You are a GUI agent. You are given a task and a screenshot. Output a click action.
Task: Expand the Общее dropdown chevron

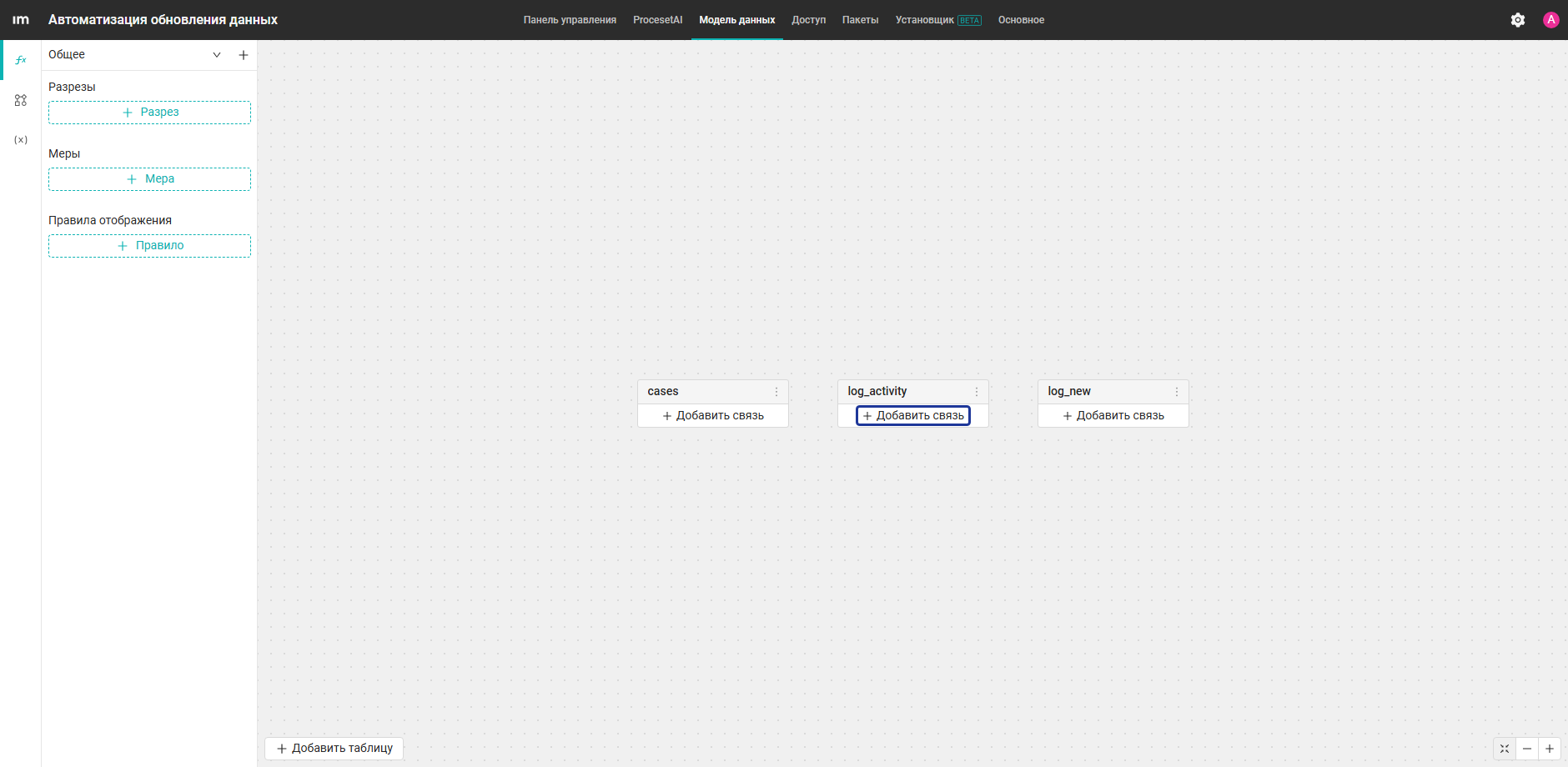point(217,55)
